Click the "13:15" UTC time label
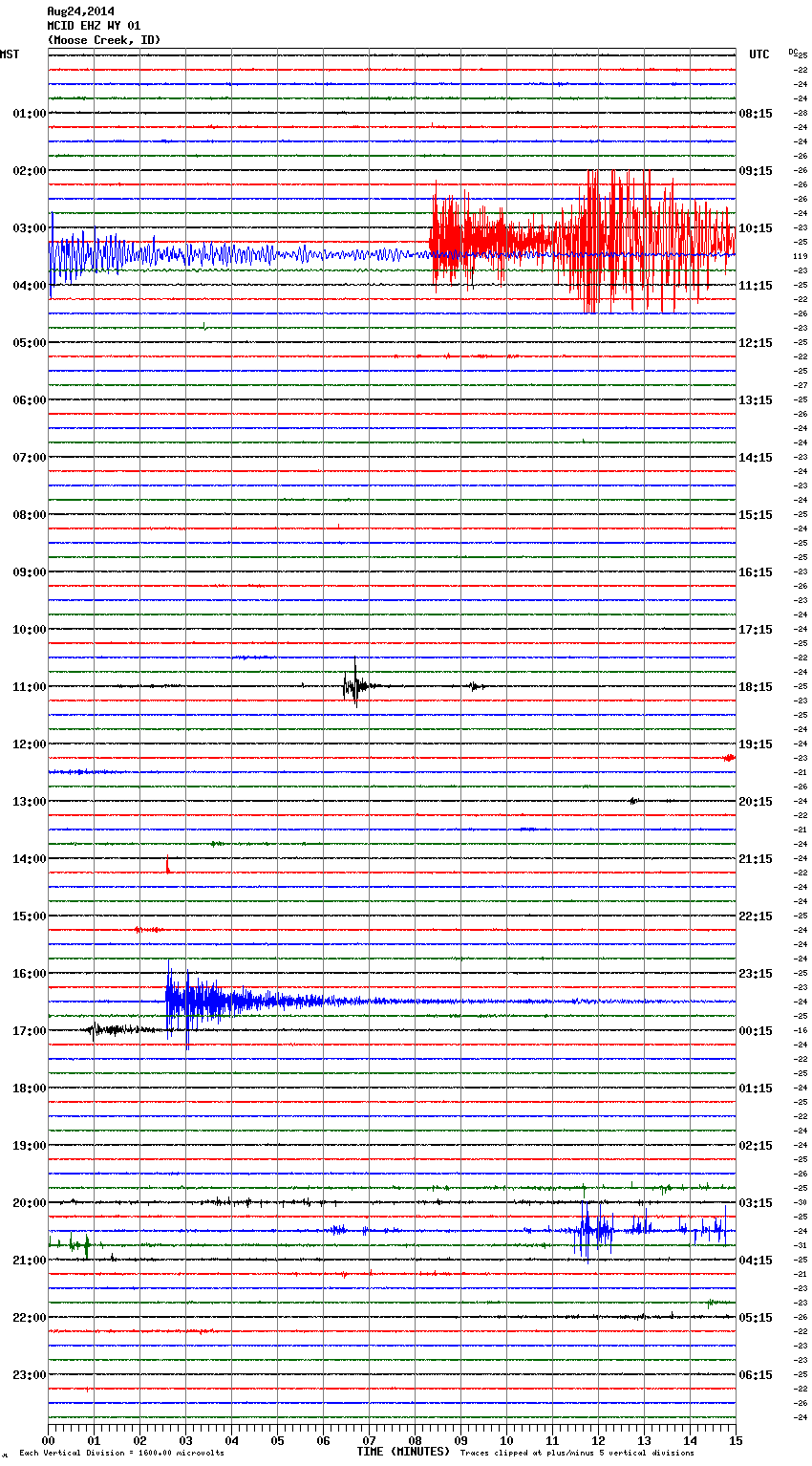This screenshot has width=812, height=1466. click(756, 399)
